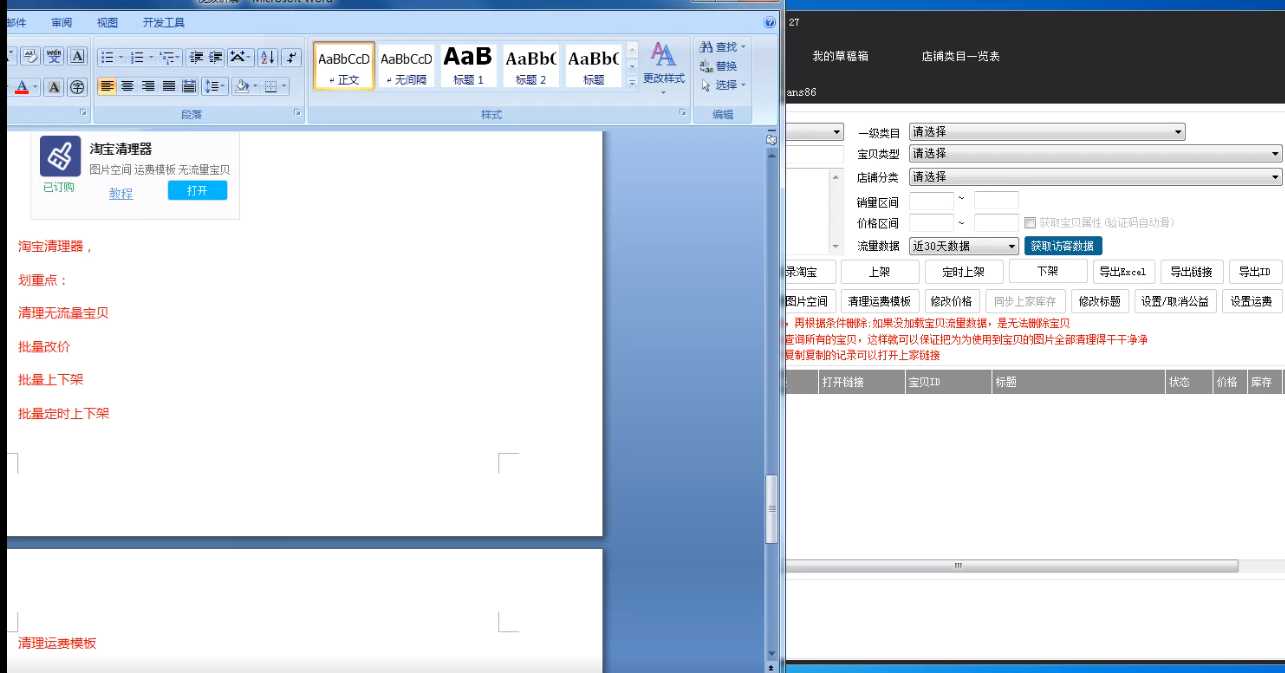
Task: Click the 定时上架 button
Action: [x=963, y=271]
